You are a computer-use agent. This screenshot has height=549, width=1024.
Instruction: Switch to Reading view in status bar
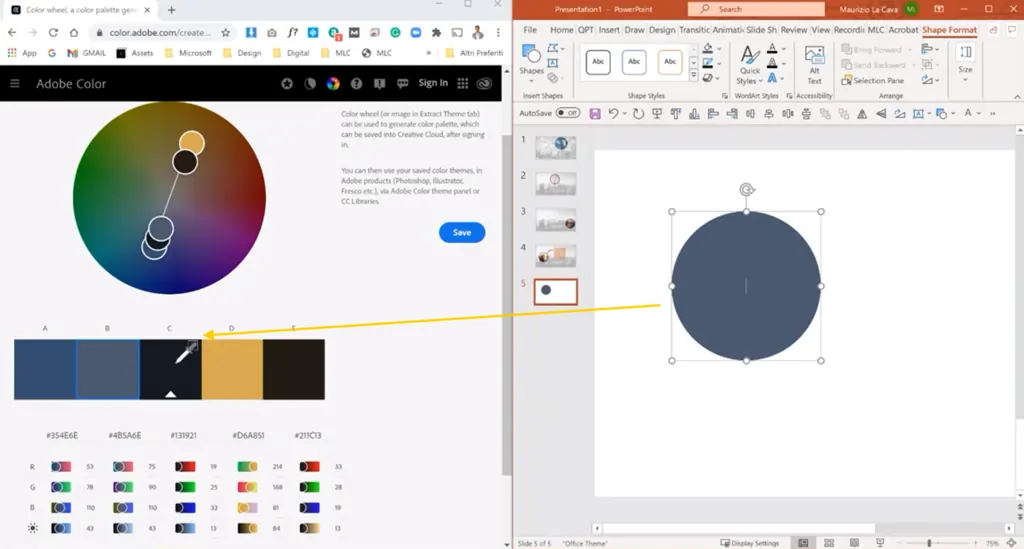[854, 543]
